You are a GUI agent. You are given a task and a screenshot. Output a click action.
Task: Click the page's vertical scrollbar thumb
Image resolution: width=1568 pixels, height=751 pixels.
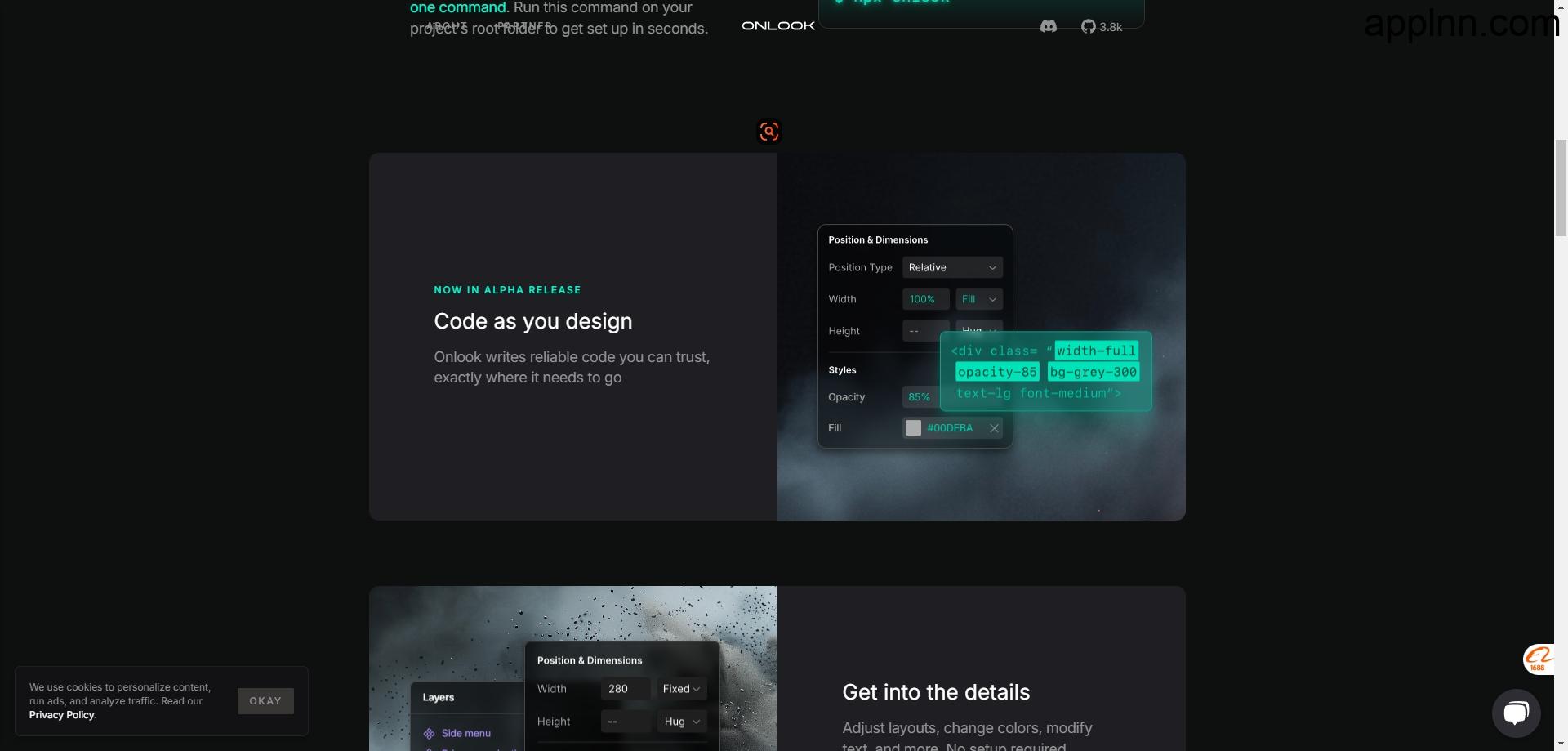[1561, 187]
